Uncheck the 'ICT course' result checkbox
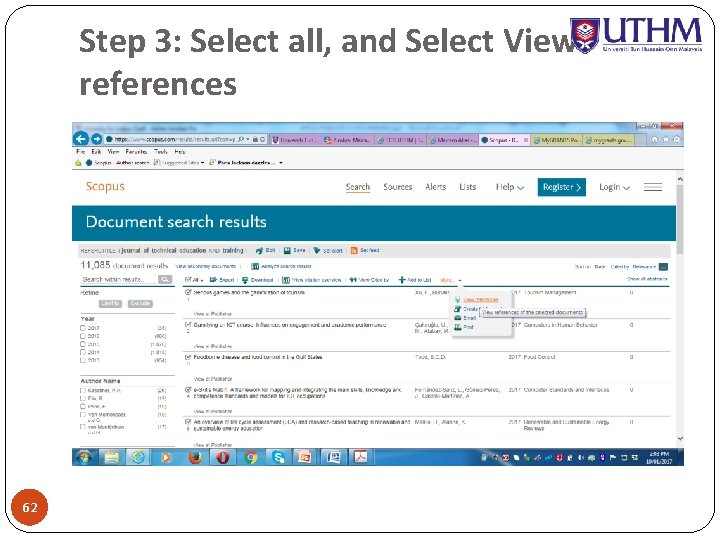This screenshot has height=540, width=720. [x=188, y=325]
